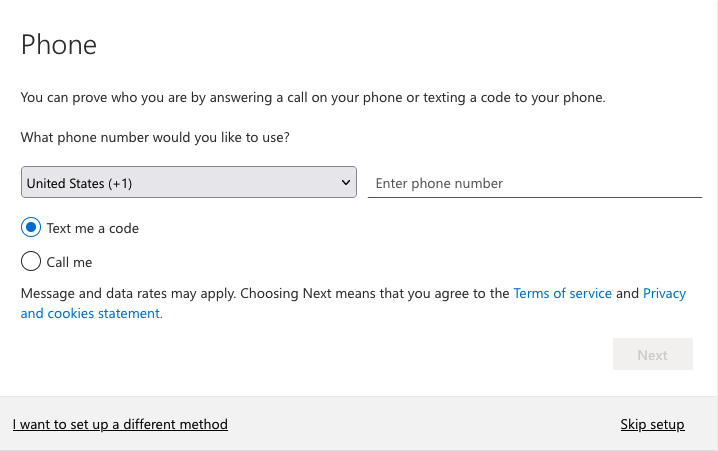718x451 pixels.
Task: Open the Terms of service link
Action: coord(562,293)
